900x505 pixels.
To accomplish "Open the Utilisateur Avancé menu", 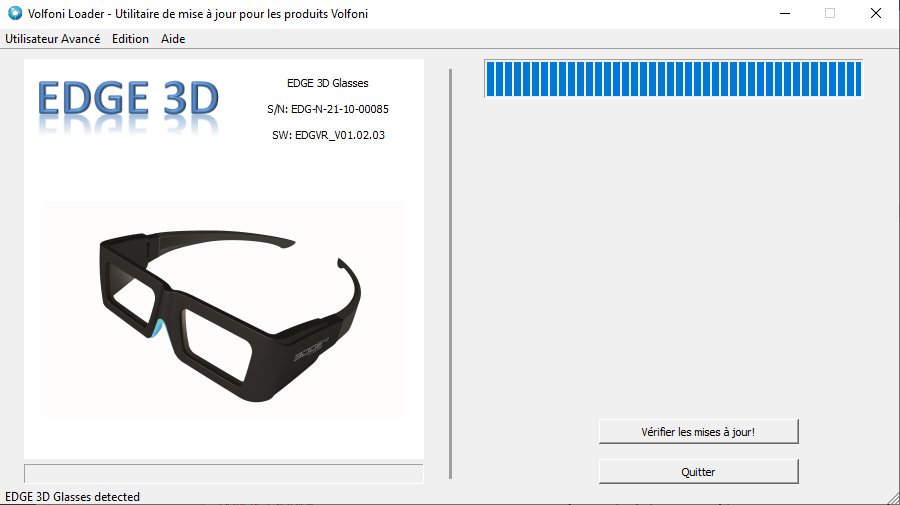I will [53, 39].
